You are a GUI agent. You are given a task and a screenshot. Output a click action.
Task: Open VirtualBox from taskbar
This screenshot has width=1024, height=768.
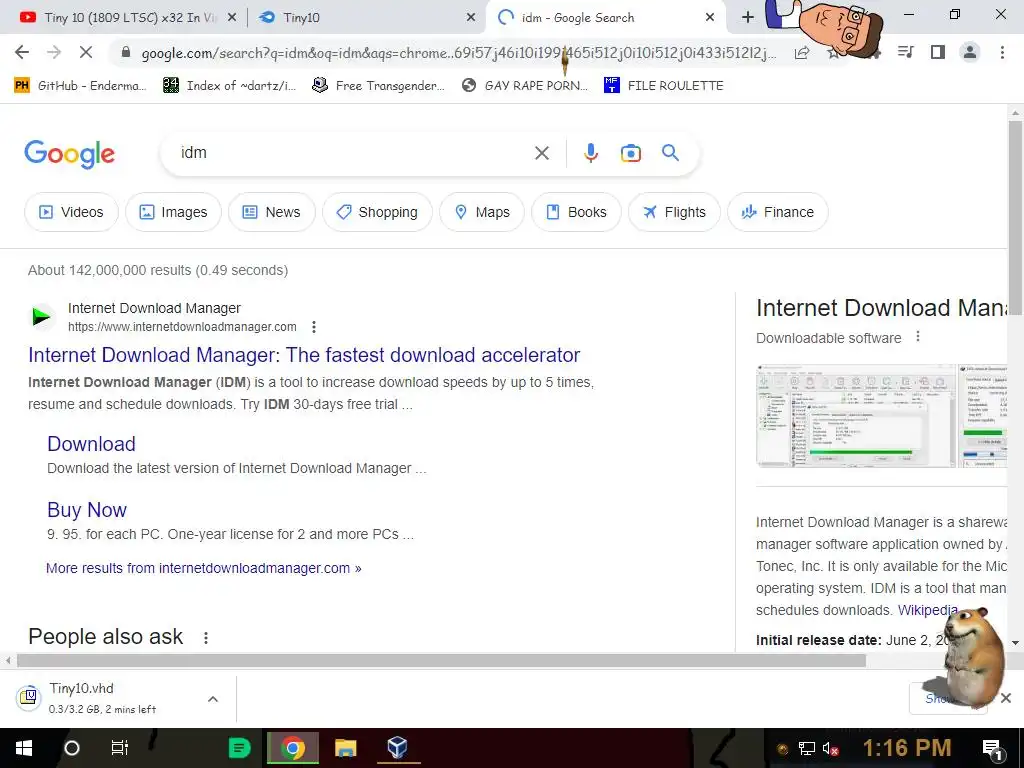point(397,748)
